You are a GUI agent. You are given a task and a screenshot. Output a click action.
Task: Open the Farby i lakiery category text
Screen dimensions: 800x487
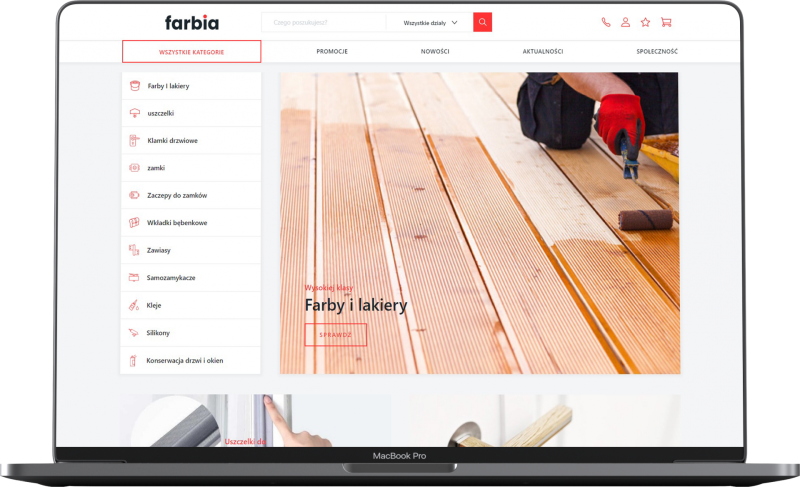tap(168, 86)
